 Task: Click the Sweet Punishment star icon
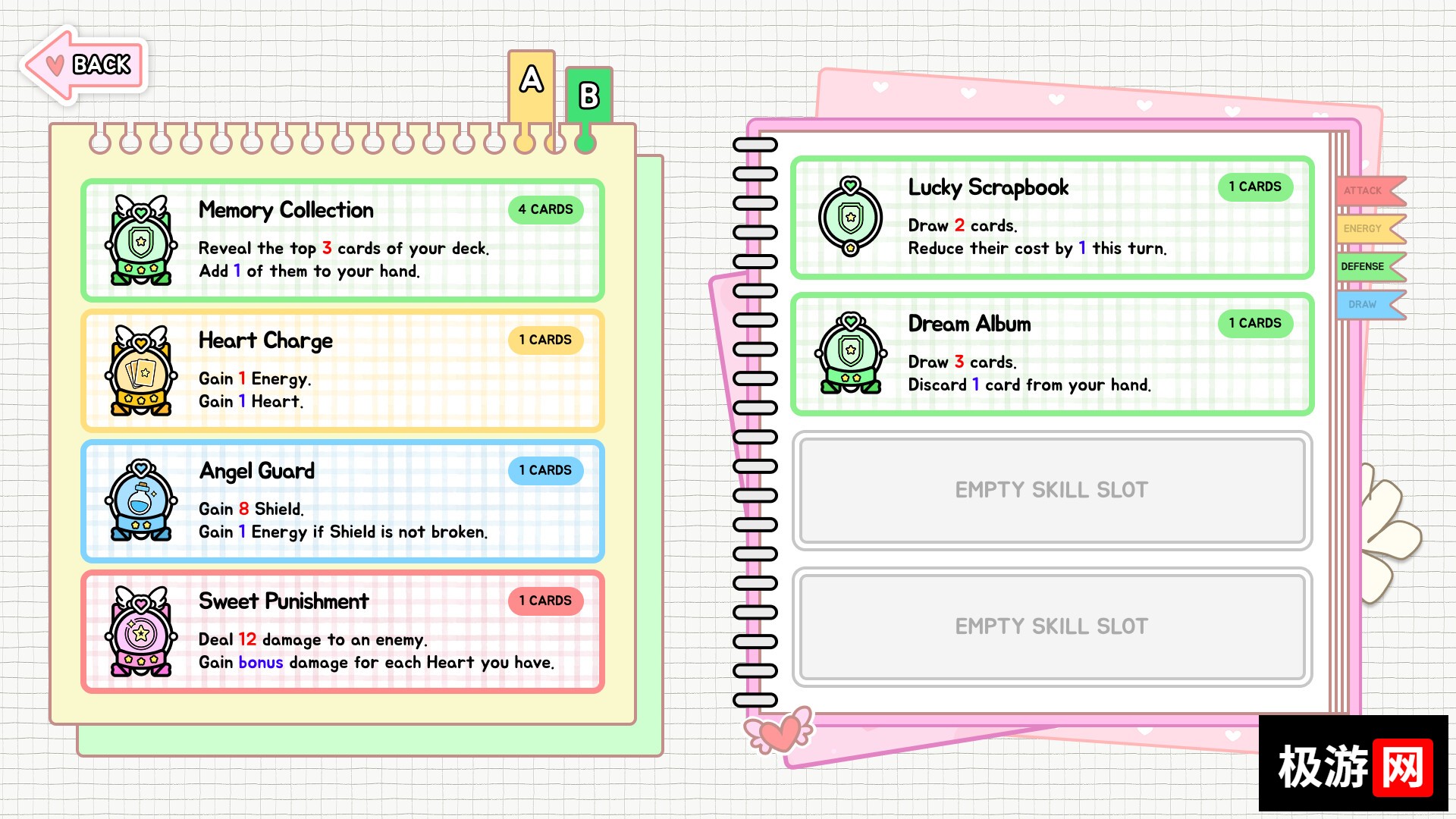point(141,631)
